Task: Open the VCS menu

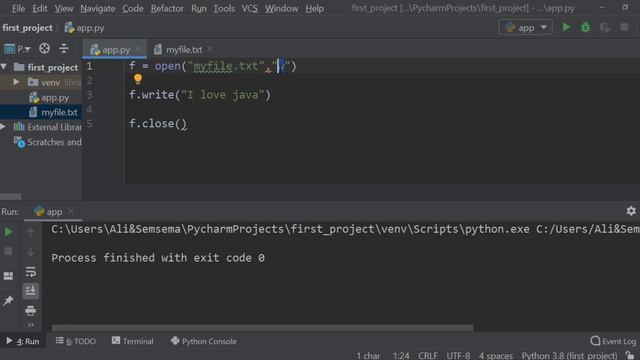Action: pyautogui.click(x=249, y=8)
